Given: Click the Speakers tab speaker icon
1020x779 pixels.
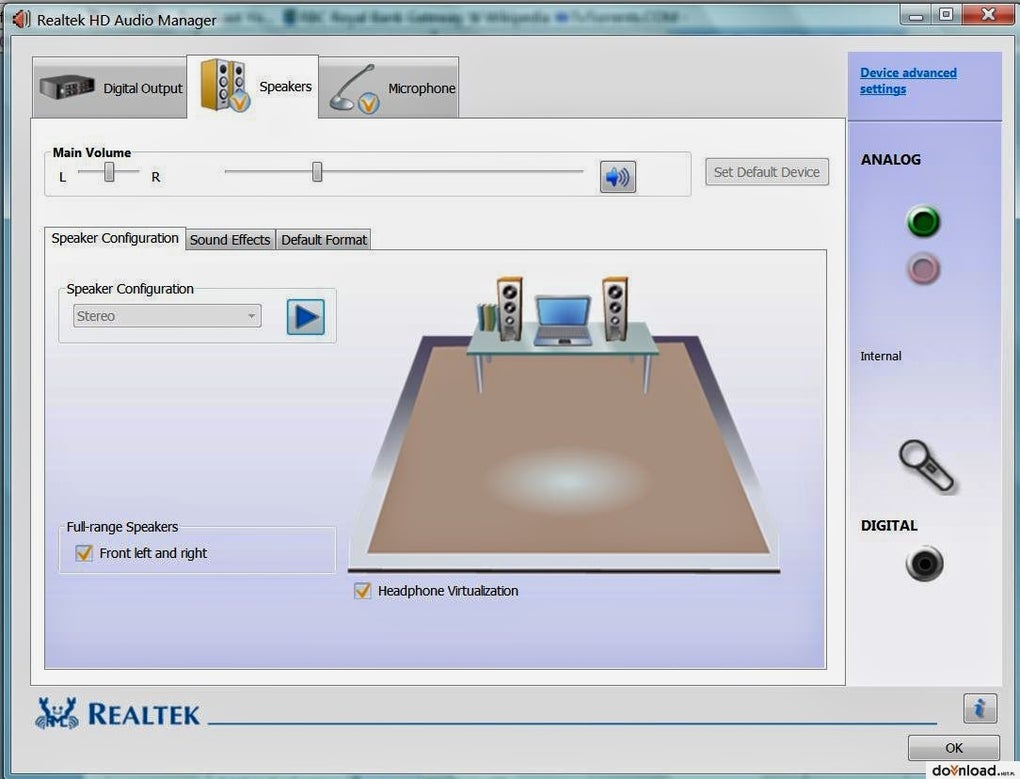Looking at the screenshot, I should (x=224, y=85).
